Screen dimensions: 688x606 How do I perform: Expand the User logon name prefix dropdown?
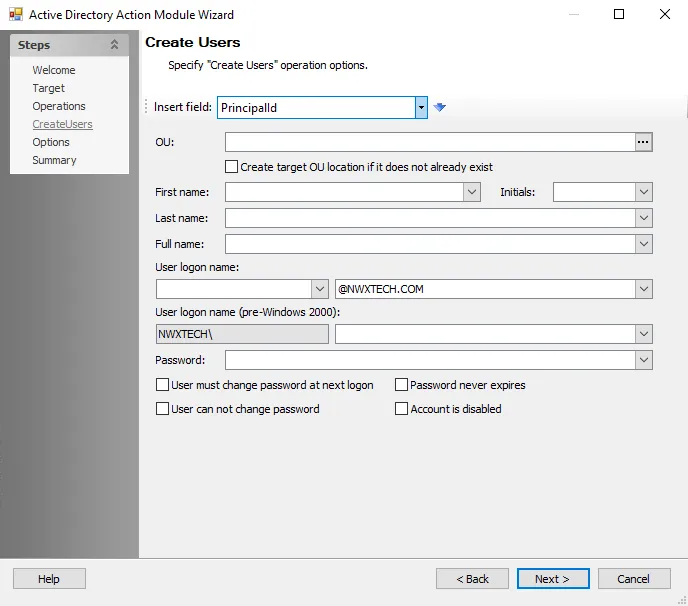coord(320,289)
